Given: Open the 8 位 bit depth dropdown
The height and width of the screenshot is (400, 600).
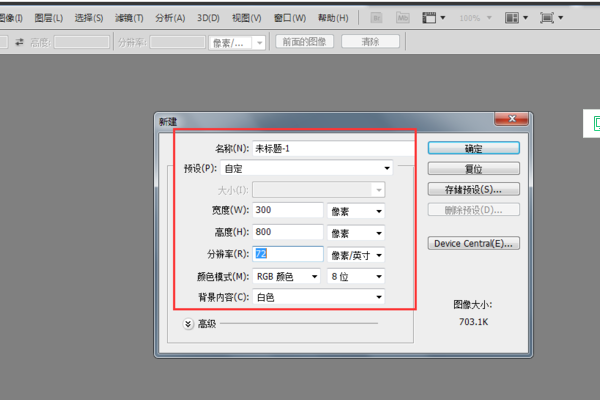Looking at the screenshot, I should (356, 276).
